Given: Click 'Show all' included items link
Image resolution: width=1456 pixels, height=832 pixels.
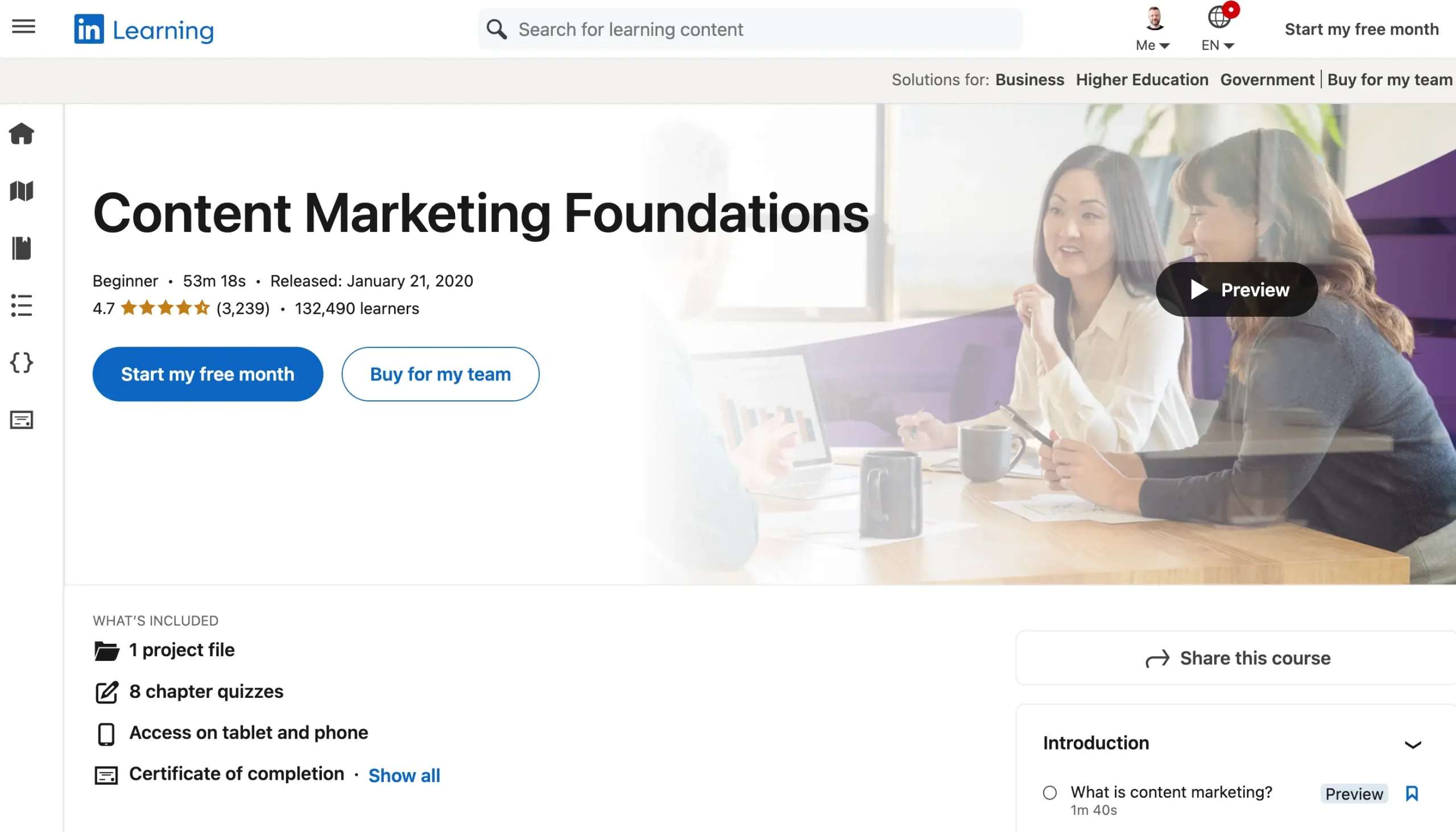Looking at the screenshot, I should (x=404, y=776).
